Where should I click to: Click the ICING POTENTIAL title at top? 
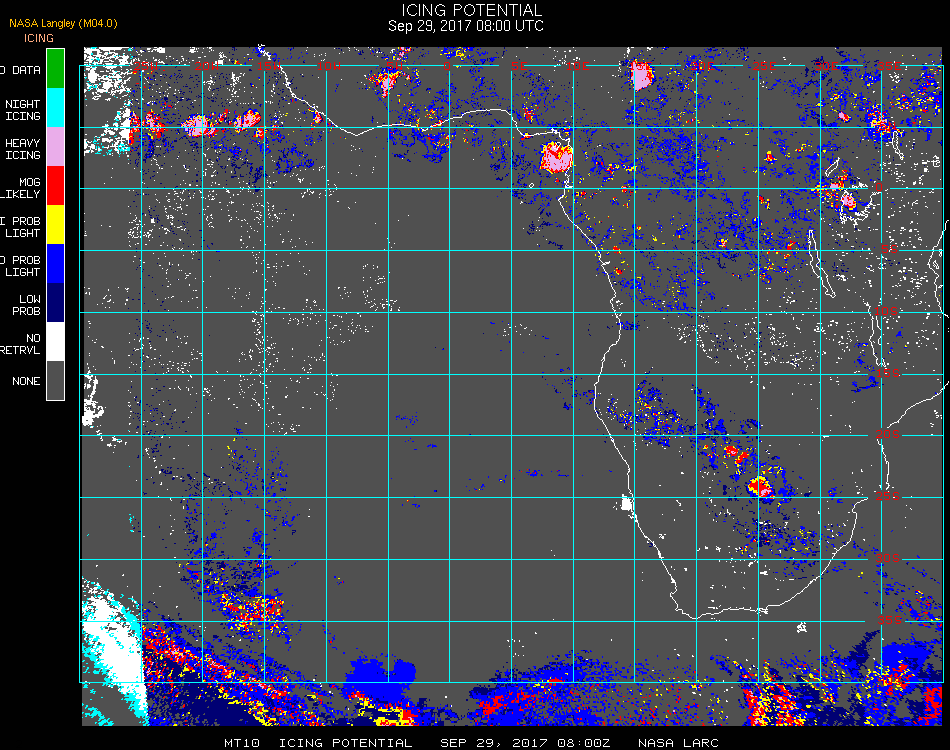pyautogui.click(x=471, y=10)
